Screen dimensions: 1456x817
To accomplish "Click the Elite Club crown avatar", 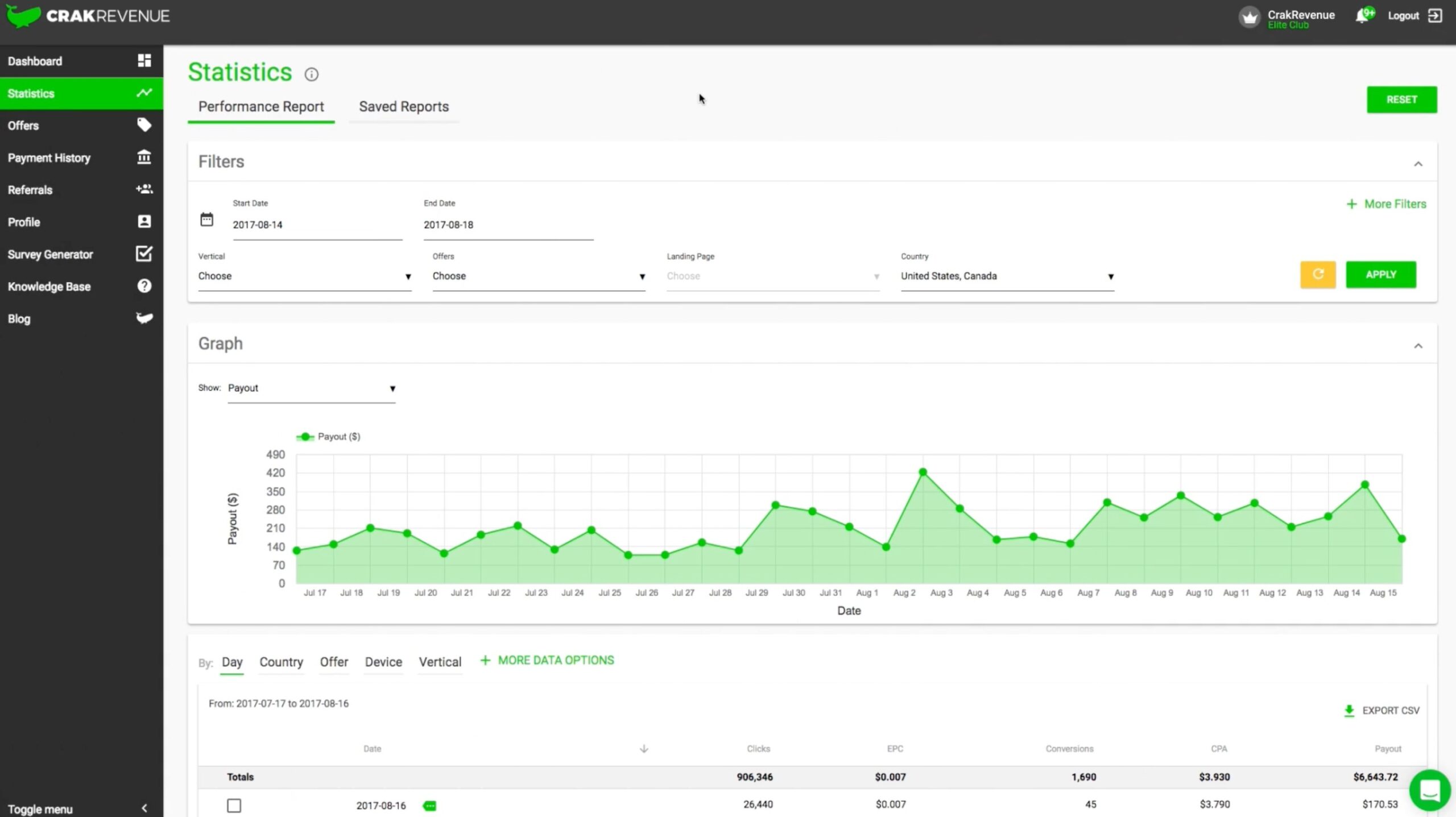I will pos(1250,17).
